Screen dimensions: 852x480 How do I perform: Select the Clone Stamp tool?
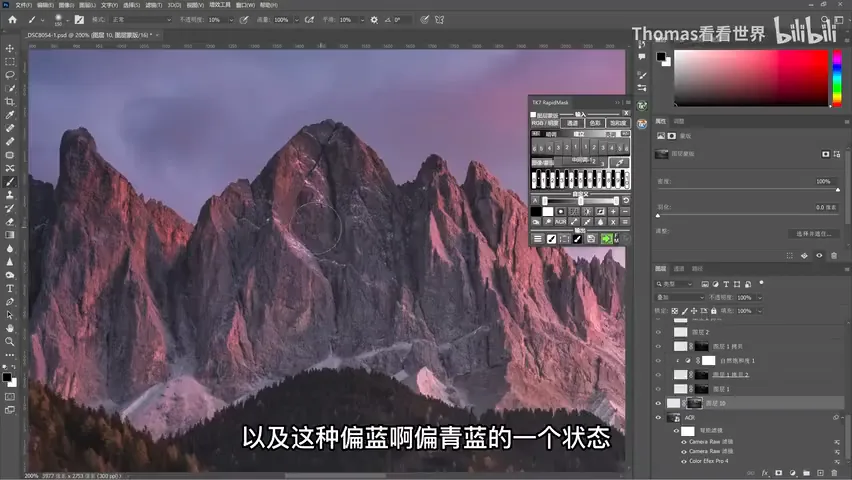[x=10, y=195]
